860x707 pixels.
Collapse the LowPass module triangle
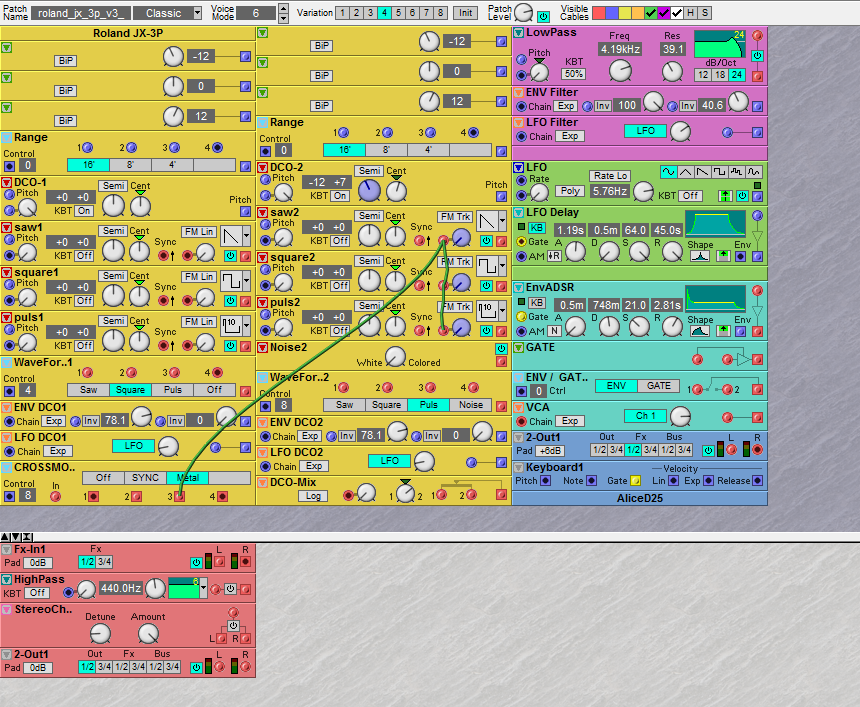pos(518,33)
